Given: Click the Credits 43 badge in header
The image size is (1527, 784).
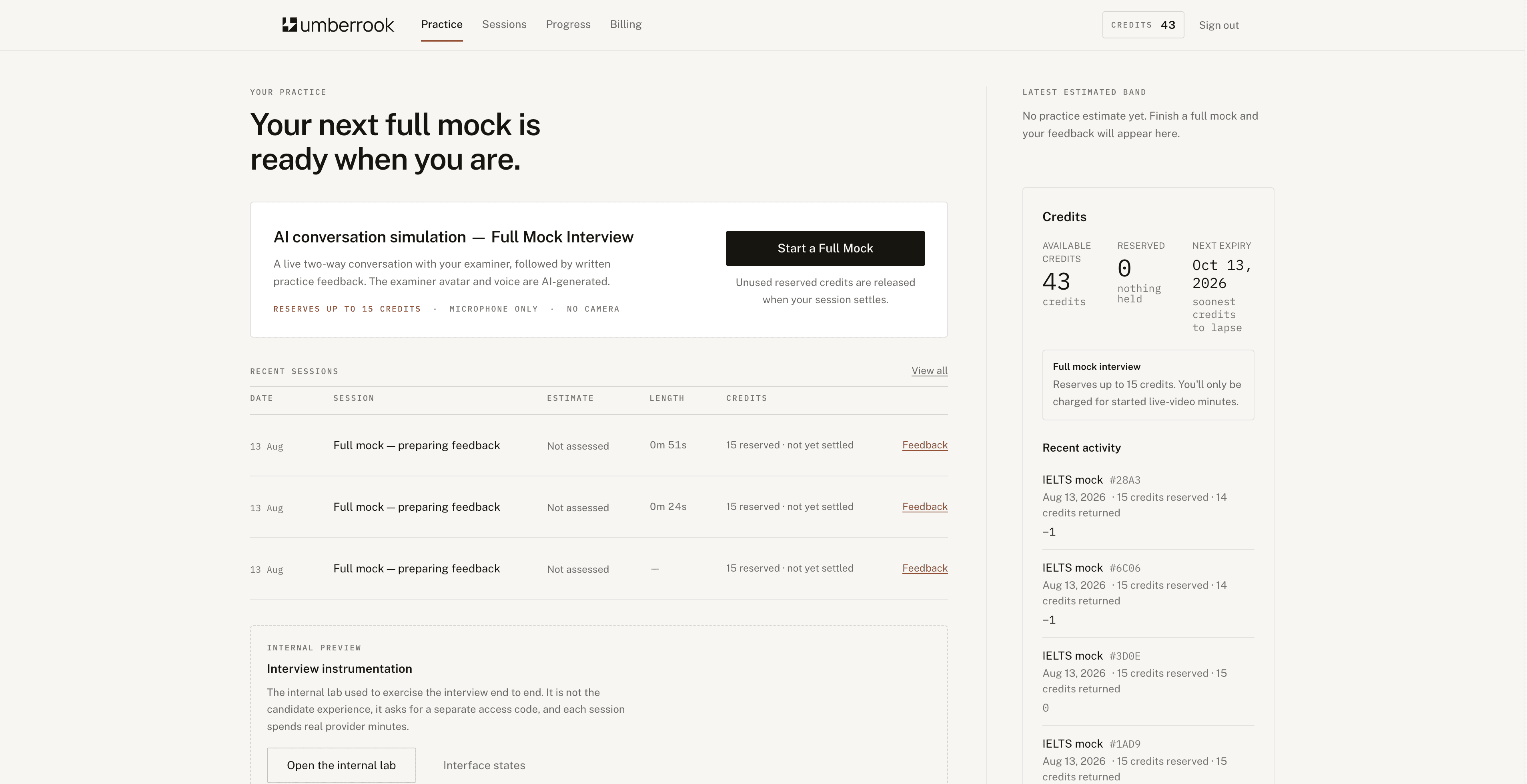Looking at the screenshot, I should pos(1143,25).
